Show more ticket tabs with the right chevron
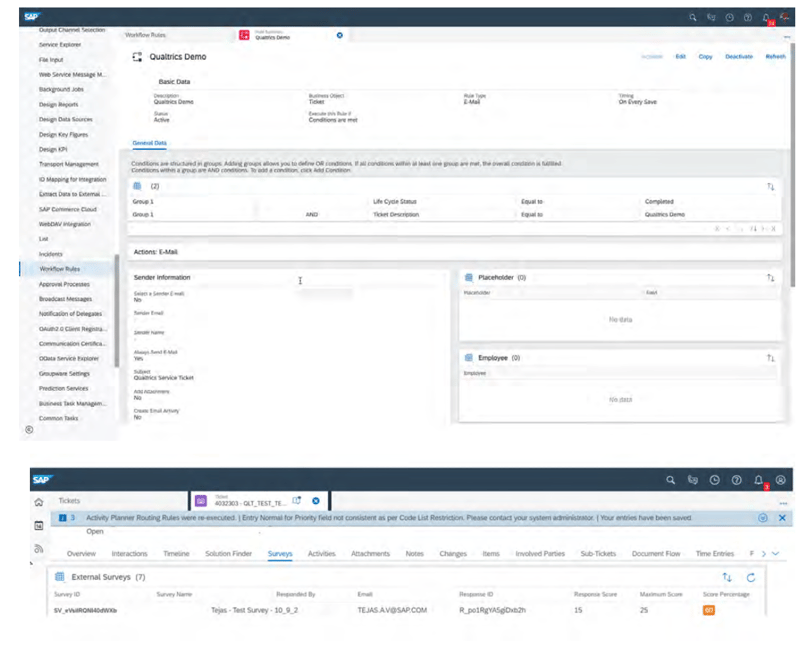Viewport: 800px width, 645px height. pyautogui.click(x=764, y=554)
